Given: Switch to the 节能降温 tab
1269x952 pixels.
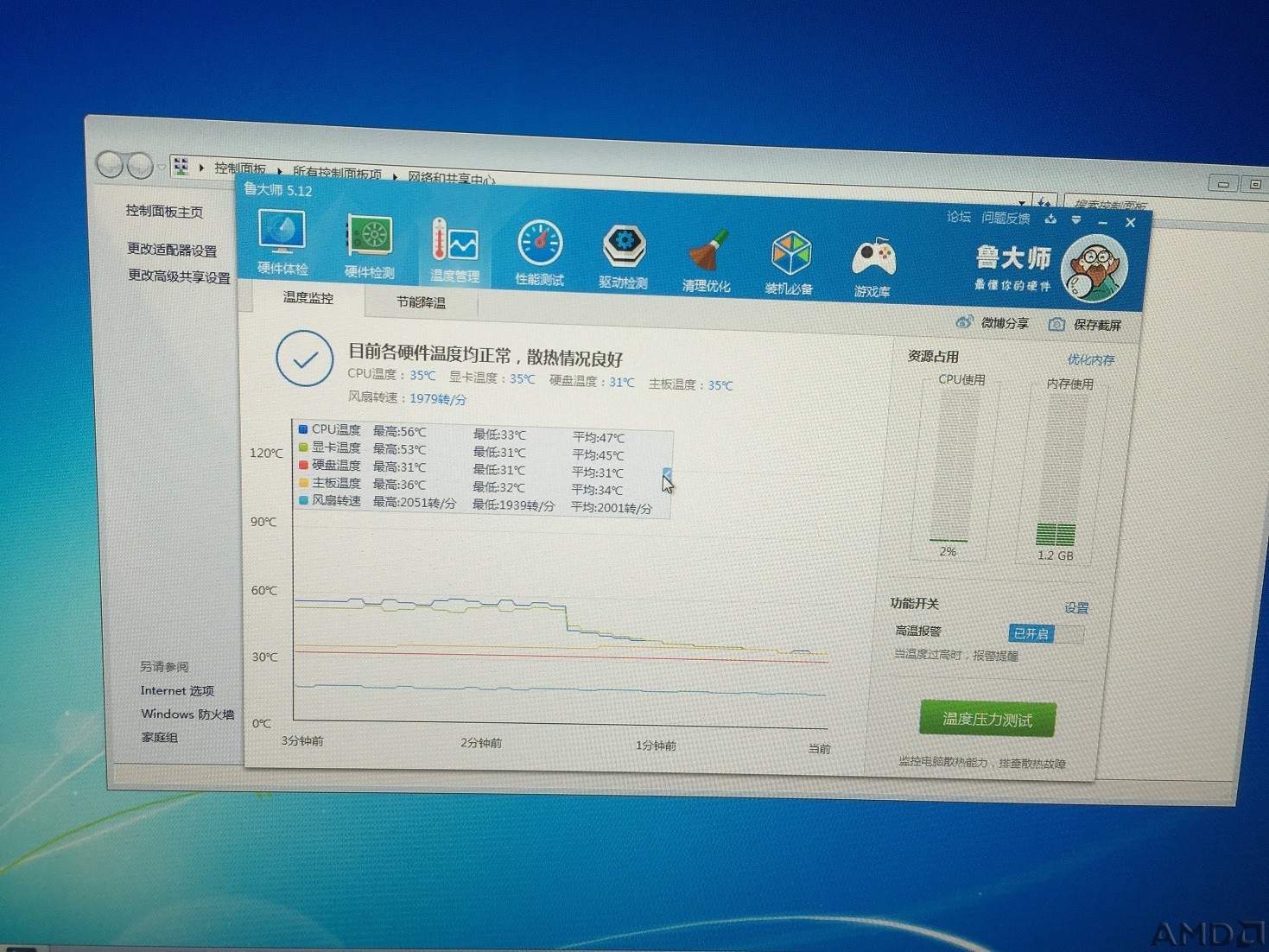Looking at the screenshot, I should 421,302.
